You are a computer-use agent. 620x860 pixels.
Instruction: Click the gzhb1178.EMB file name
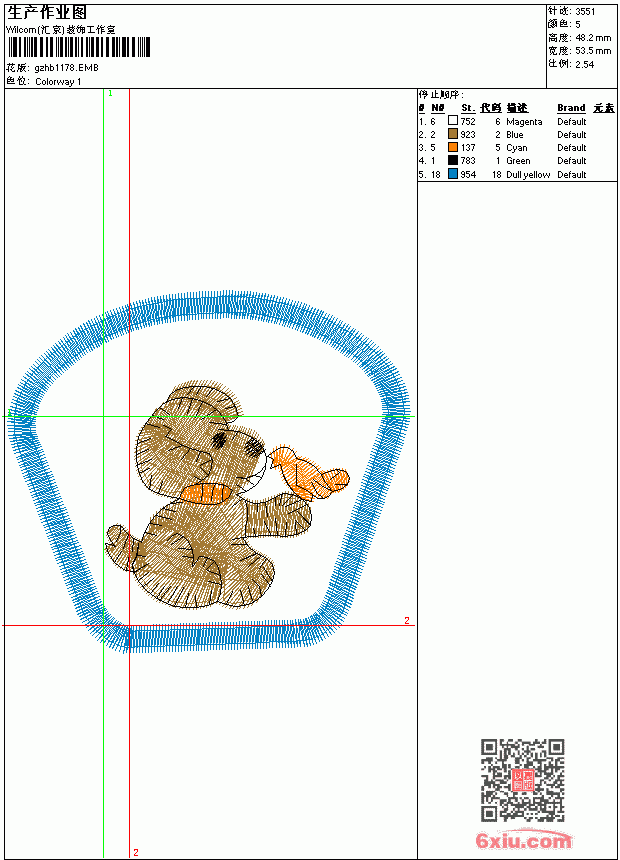(66, 68)
